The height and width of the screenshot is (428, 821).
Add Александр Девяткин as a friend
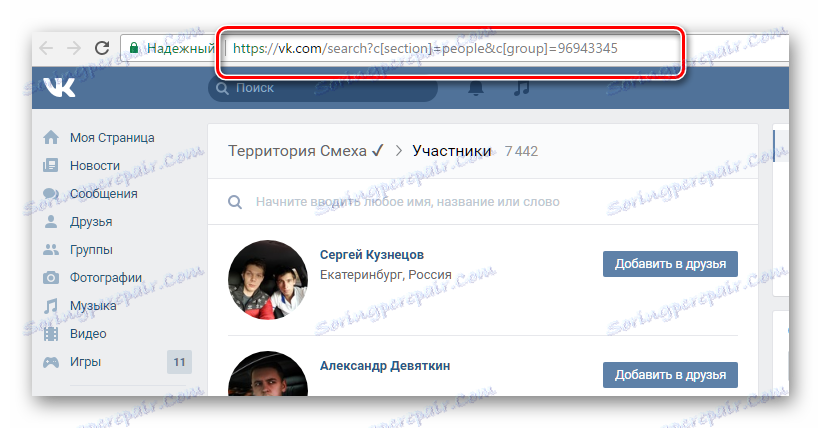[x=670, y=375]
